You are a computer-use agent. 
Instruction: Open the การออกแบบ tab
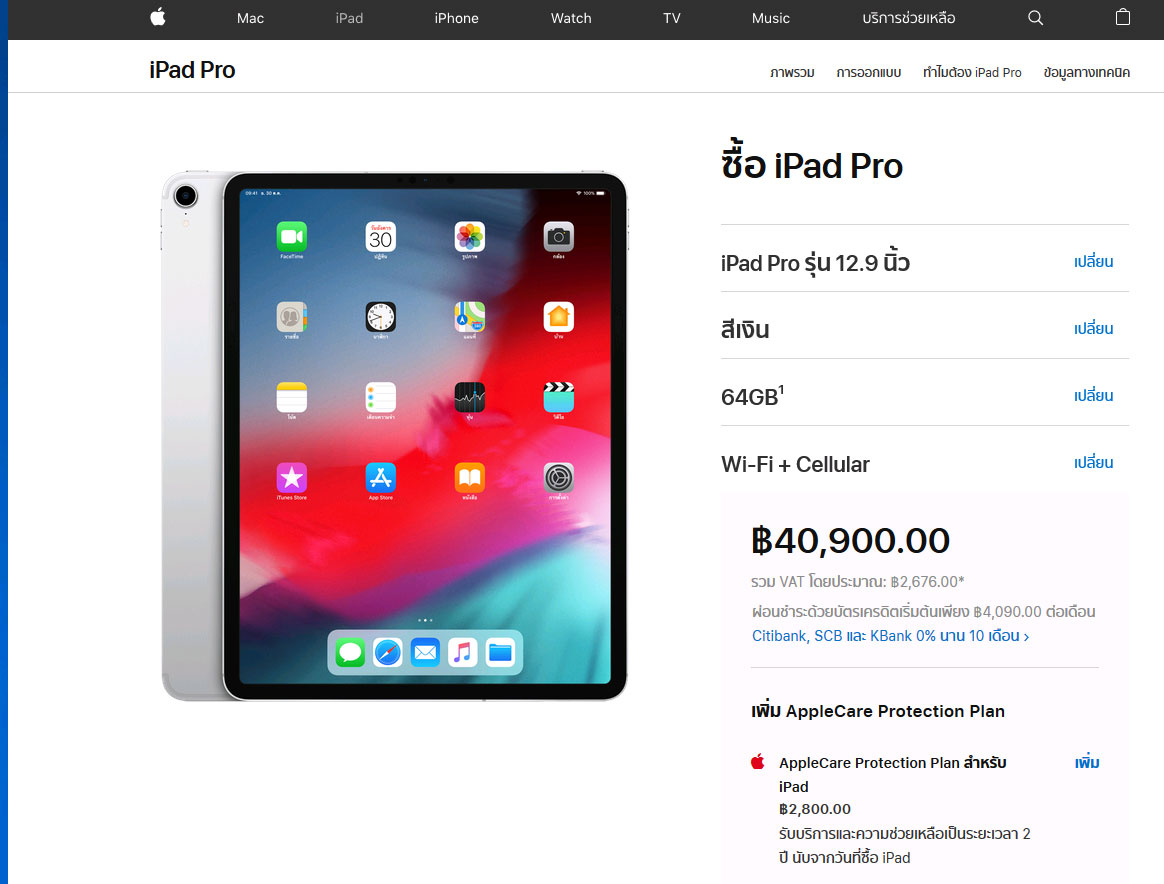pos(869,72)
